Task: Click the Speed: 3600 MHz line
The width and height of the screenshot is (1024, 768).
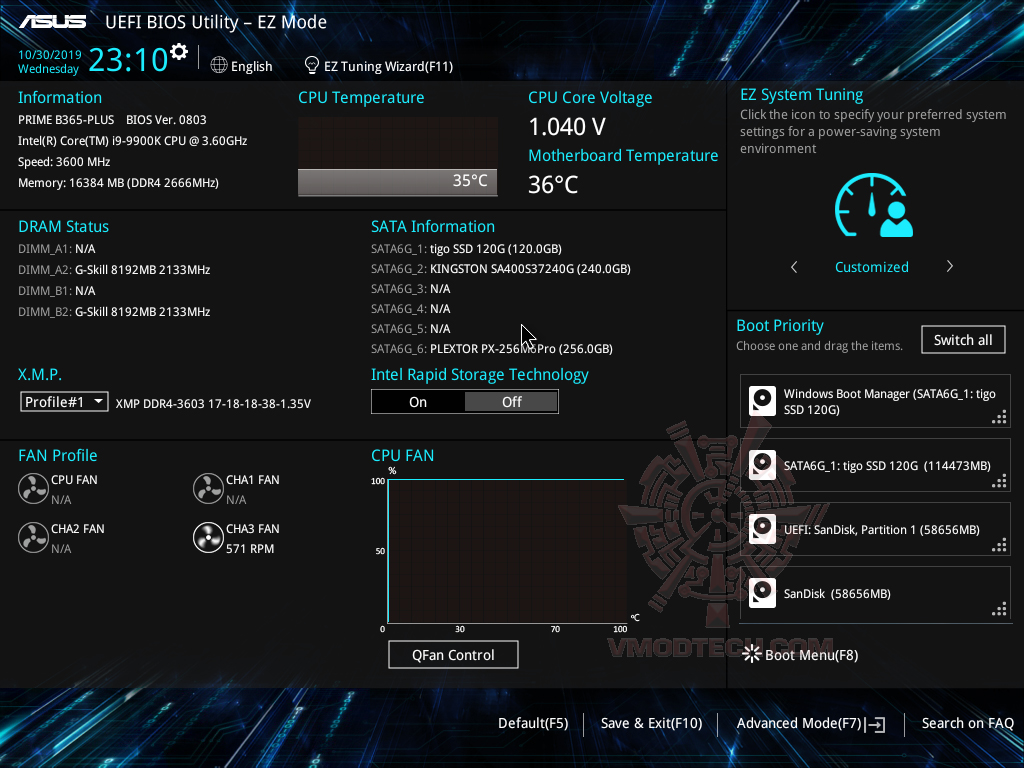Action: [64, 162]
